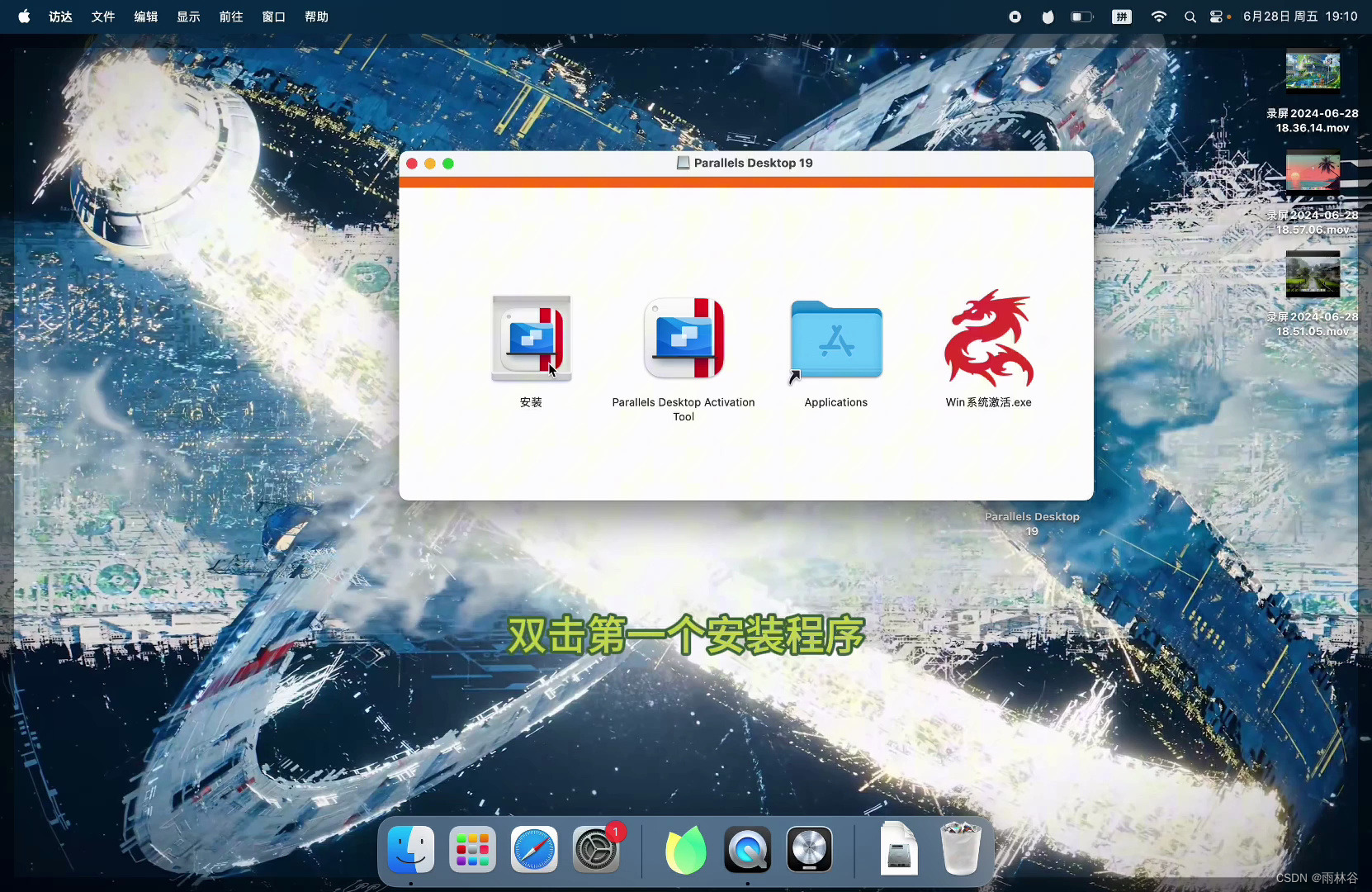
Task: Click the 安装 file name label
Action: click(531, 402)
